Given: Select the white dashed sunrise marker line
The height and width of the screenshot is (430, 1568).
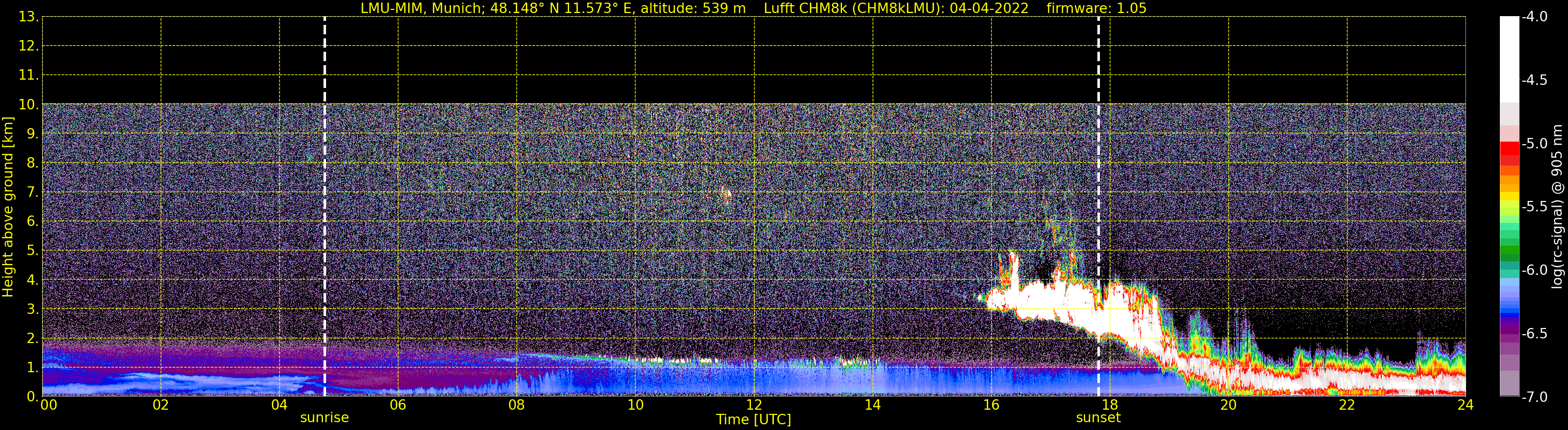Looking at the screenshot, I should 325,207.
